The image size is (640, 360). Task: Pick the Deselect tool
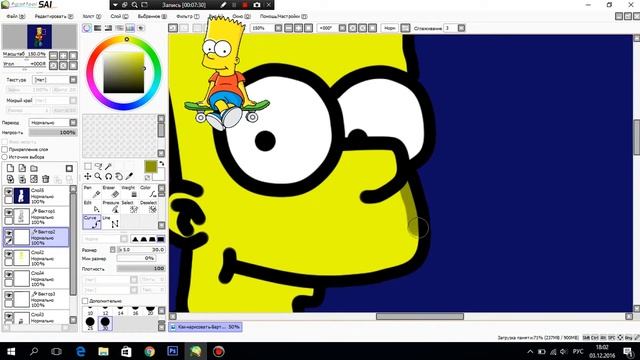point(148,207)
